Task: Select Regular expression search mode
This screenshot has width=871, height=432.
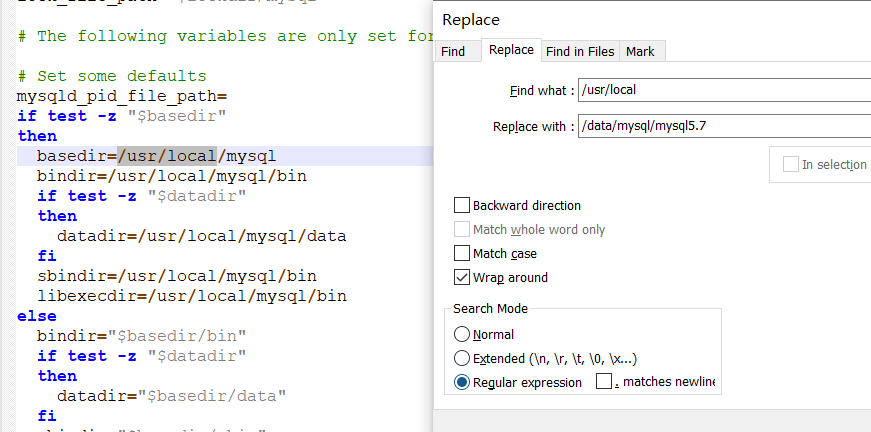Action: click(x=462, y=382)
